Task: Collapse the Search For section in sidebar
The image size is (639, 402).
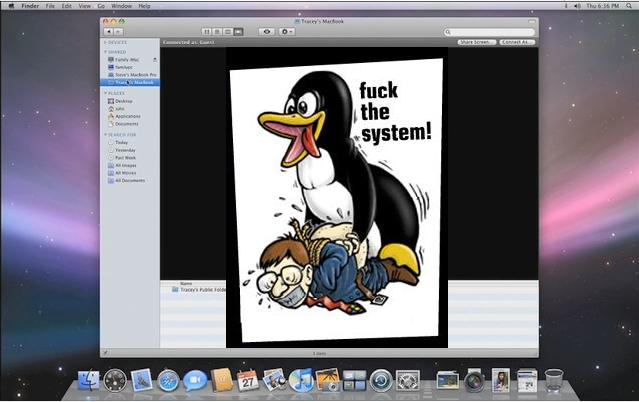Action: [105, 135]
